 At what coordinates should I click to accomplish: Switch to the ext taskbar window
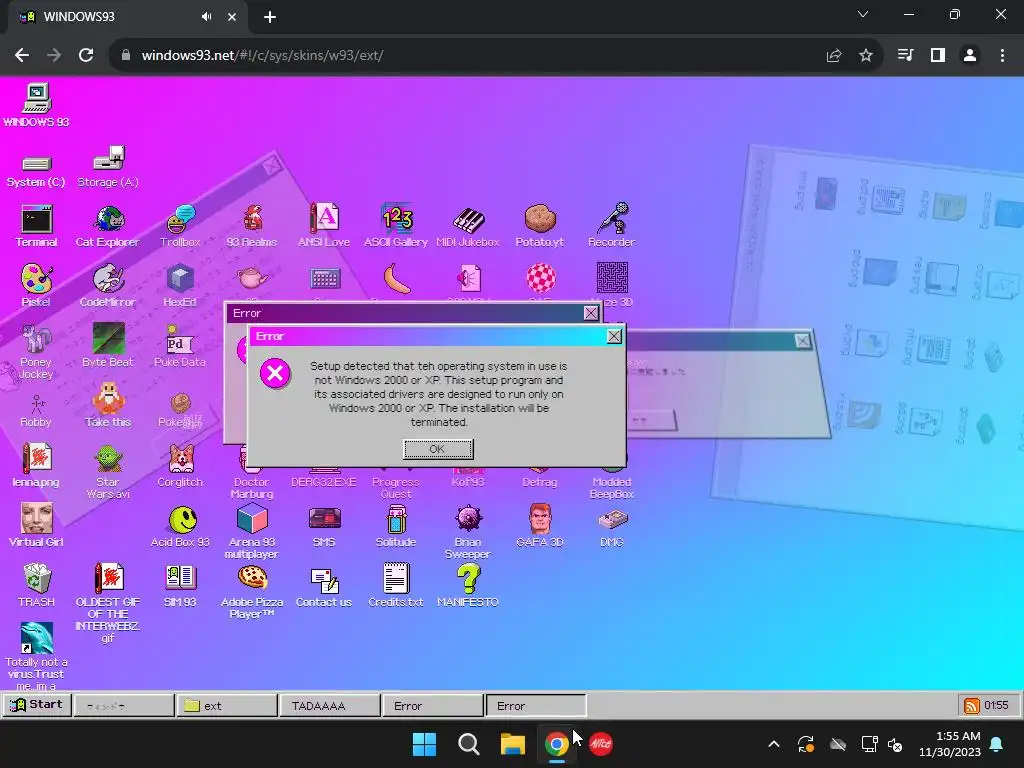(x=227, y=706)
